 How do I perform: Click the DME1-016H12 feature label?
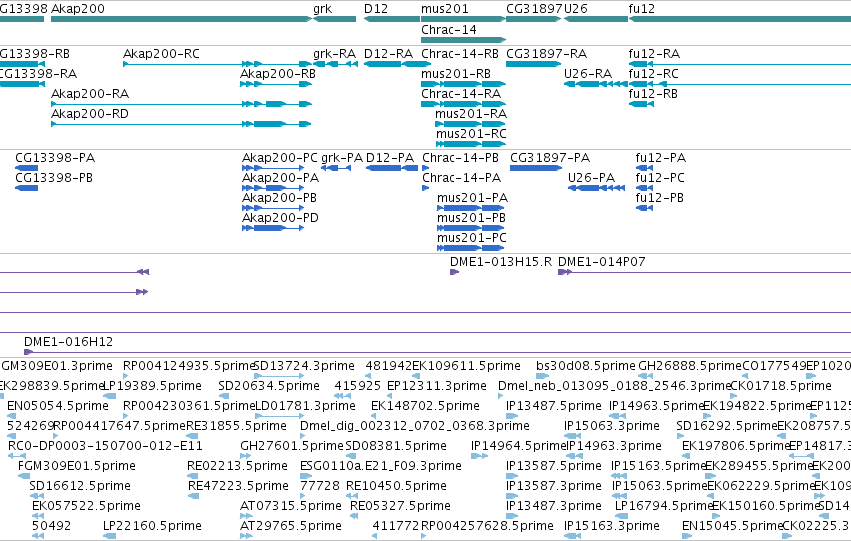(68, 342)
